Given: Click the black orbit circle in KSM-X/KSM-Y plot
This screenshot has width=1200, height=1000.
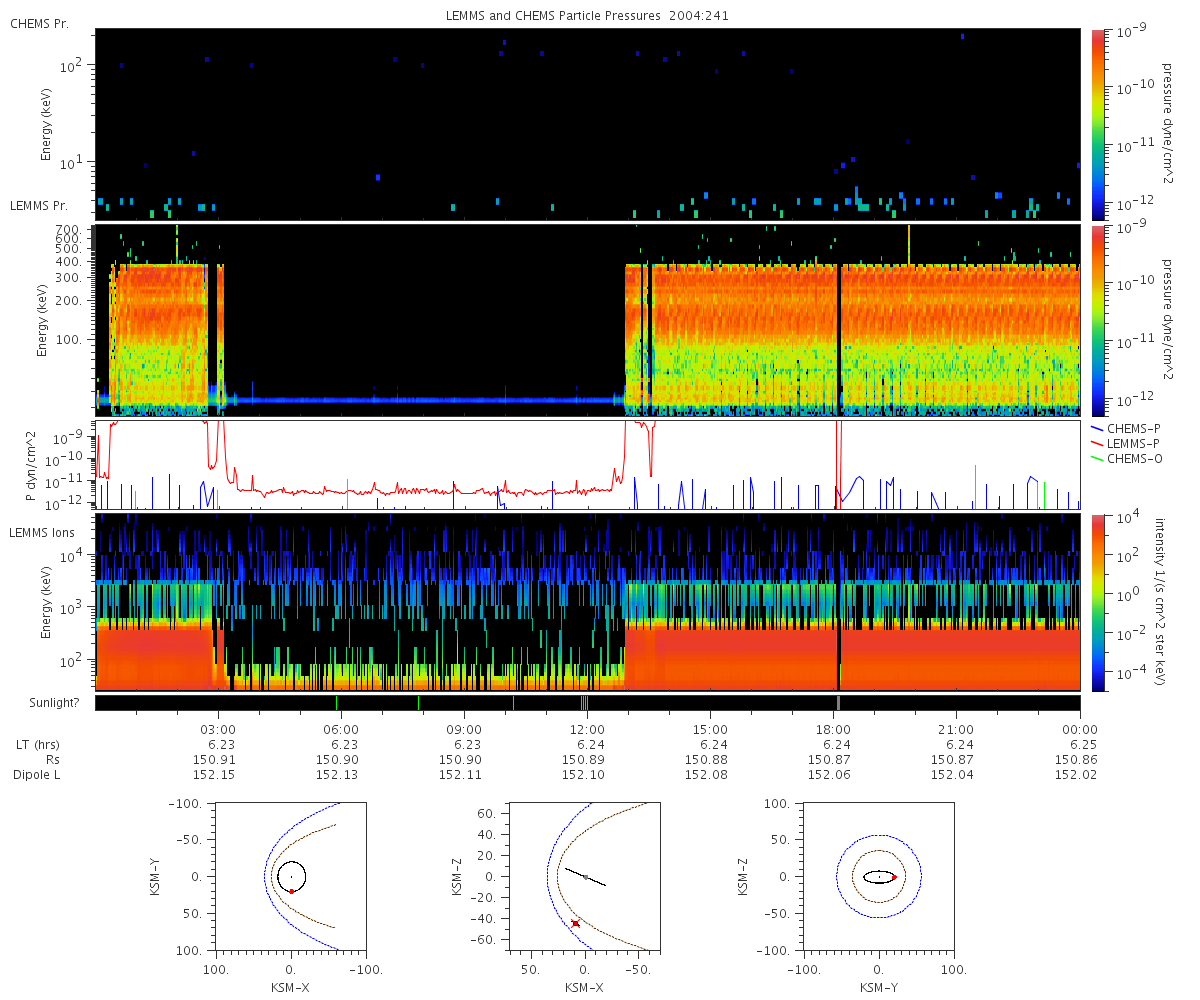Looking at the screenshot, I should [x=291, y=876].
